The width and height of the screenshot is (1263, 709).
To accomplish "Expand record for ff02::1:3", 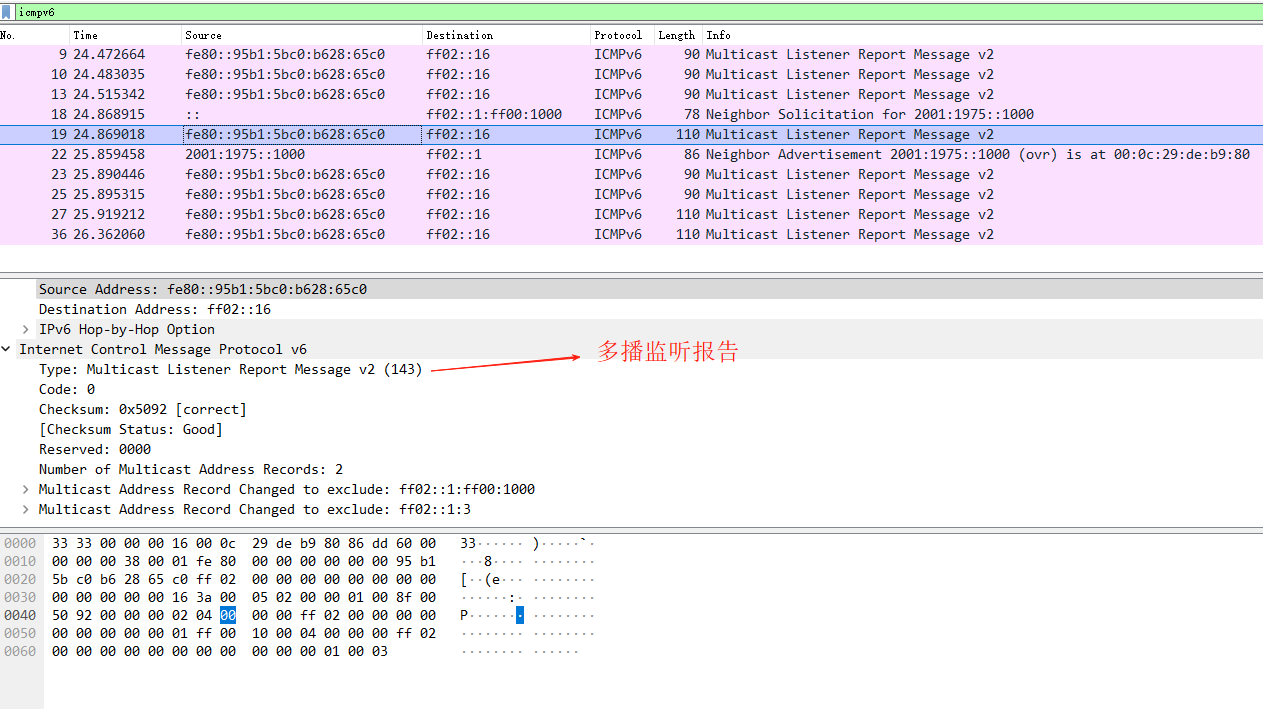I will pos(26,509).
